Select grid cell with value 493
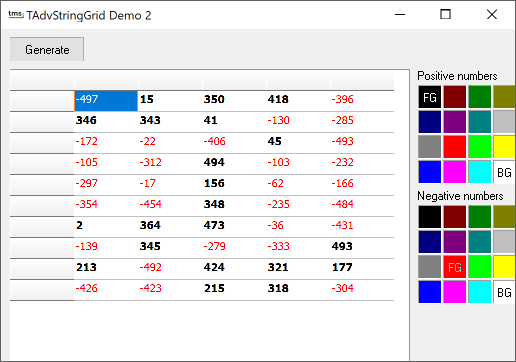516x362 pixels. coord(362,248)
